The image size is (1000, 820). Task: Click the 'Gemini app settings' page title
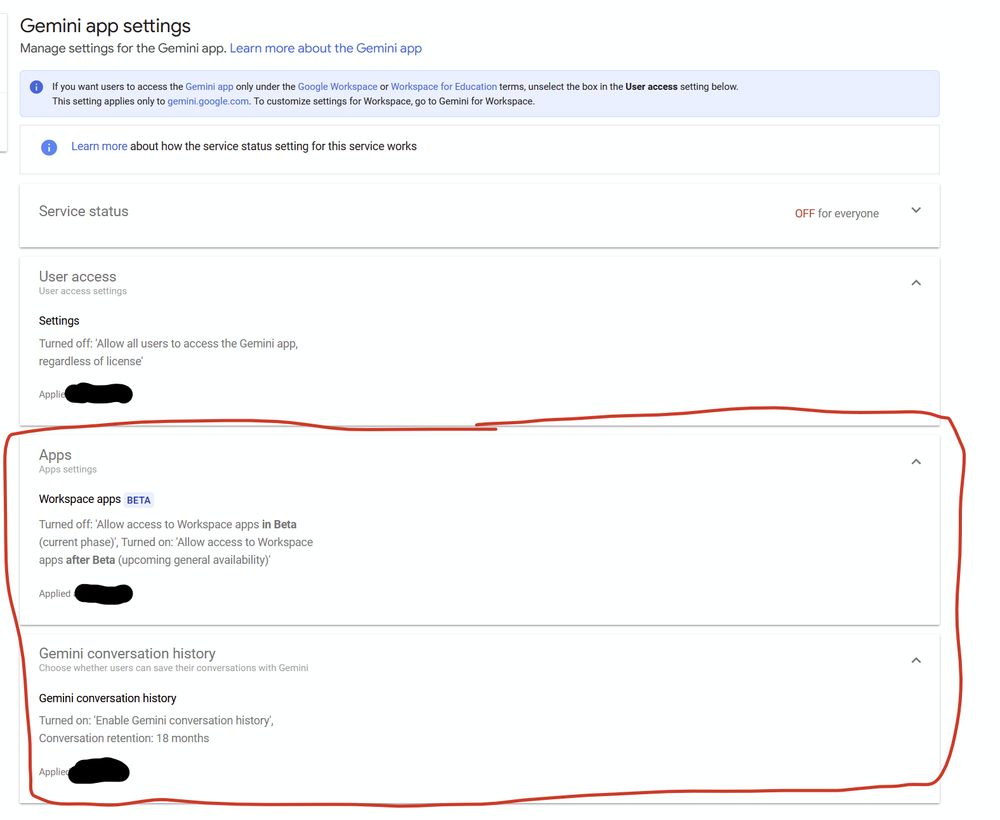105,26
